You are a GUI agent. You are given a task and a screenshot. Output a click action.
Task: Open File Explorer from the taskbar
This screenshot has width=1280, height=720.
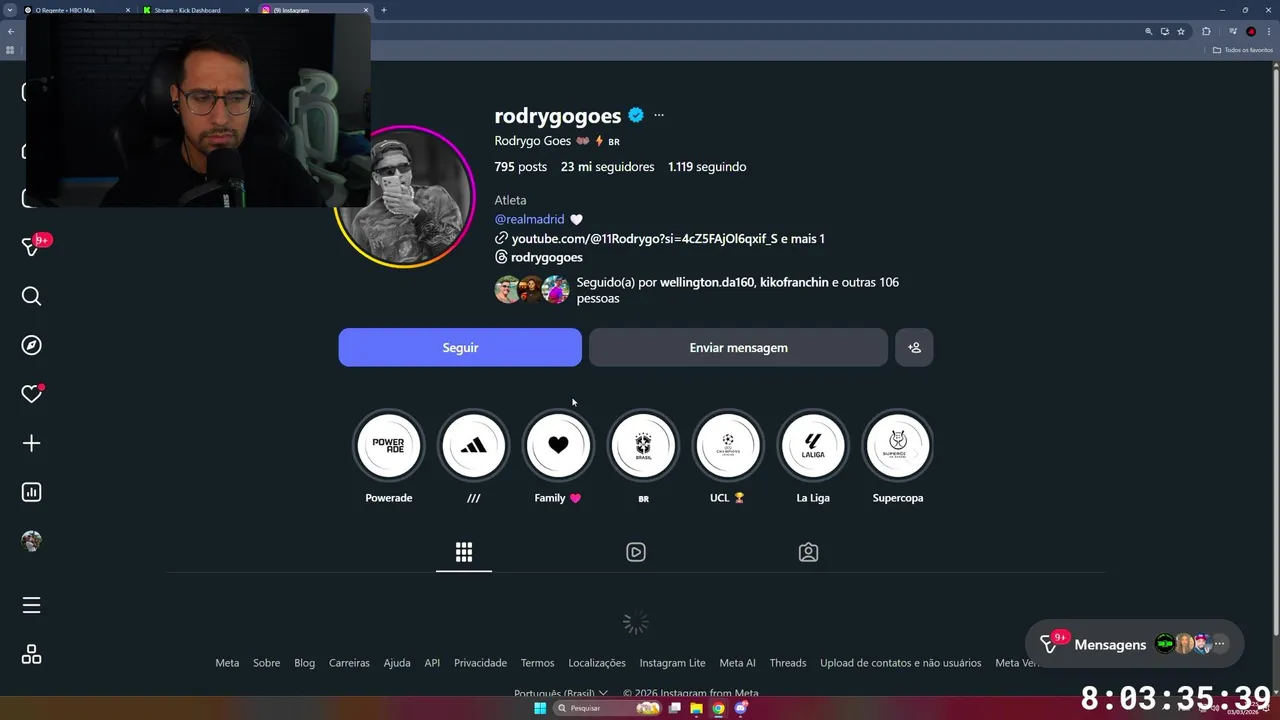(697, 708)
